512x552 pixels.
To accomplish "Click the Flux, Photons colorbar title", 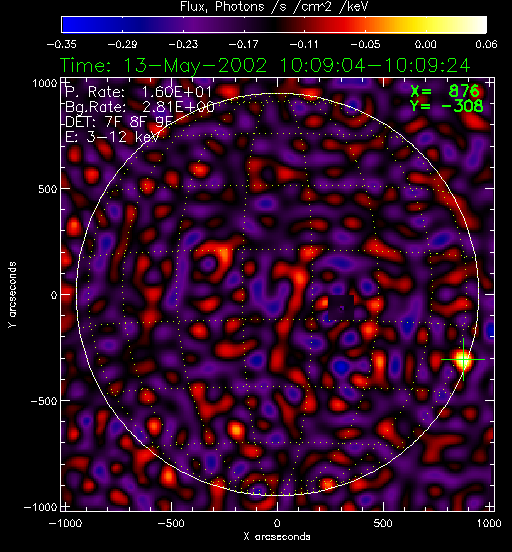I will tap(274, 6).
